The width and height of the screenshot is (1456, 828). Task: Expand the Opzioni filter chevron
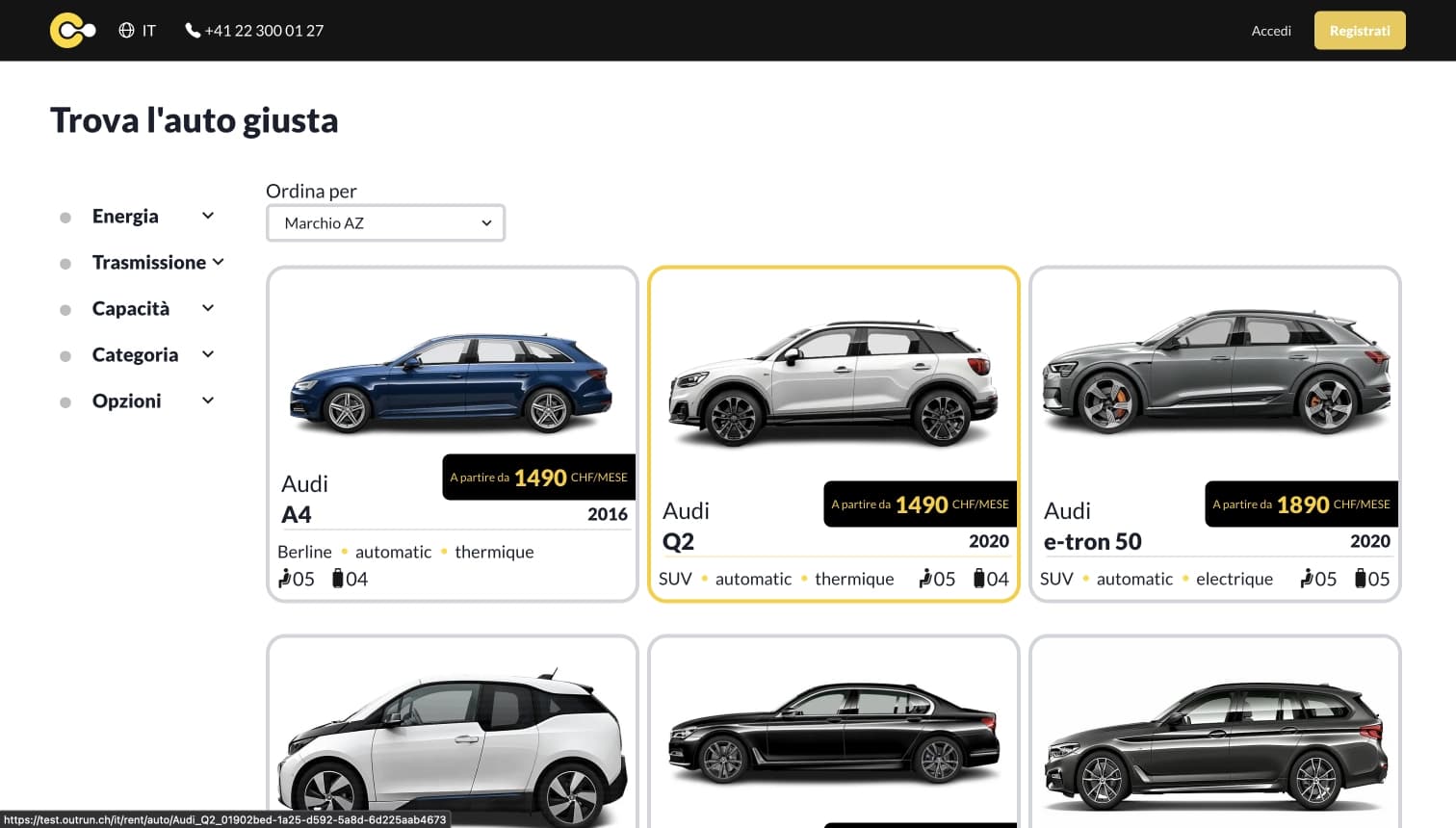(208, 401)
